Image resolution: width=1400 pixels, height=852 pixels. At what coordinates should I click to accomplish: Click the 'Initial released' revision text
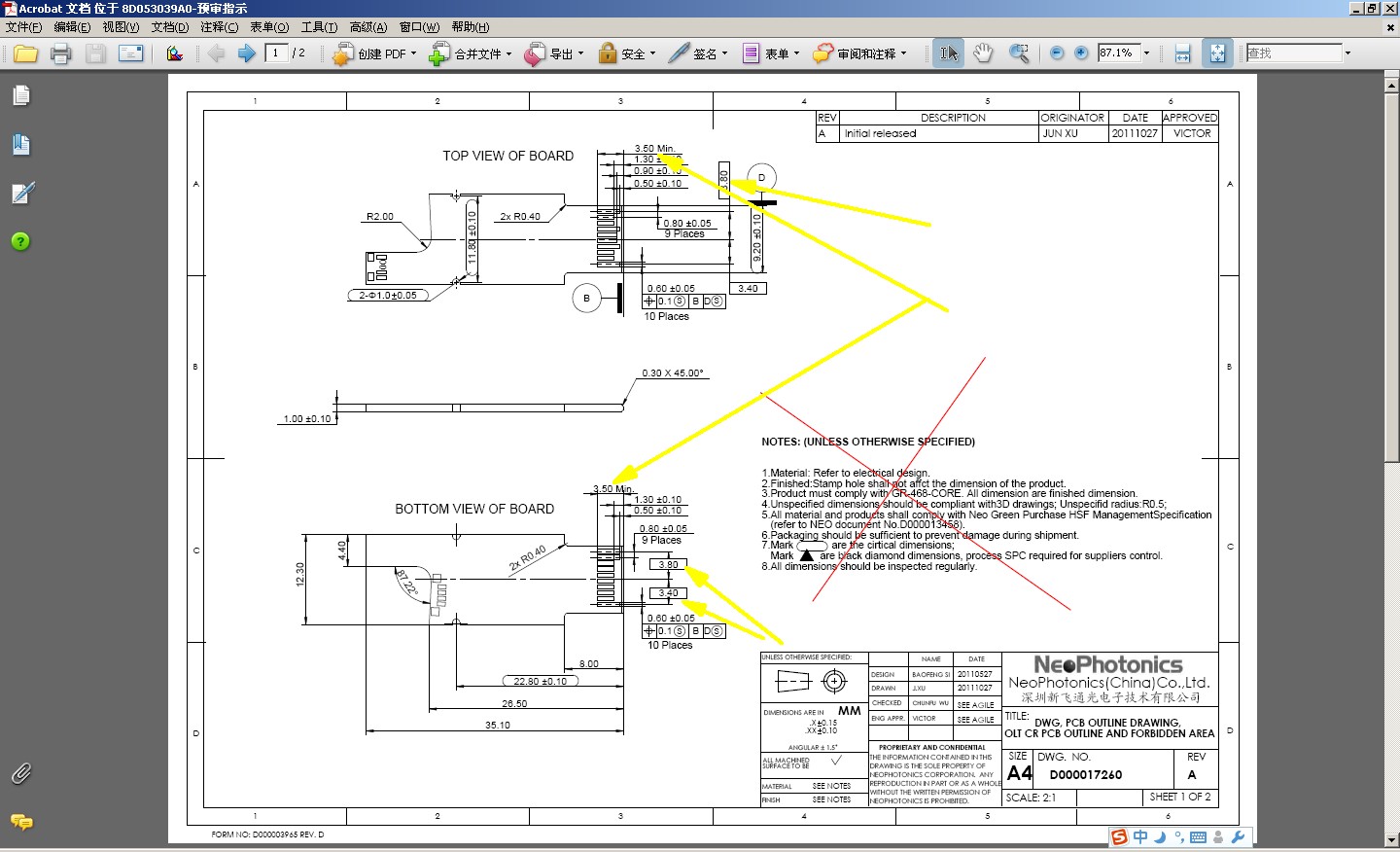[880, 133]
